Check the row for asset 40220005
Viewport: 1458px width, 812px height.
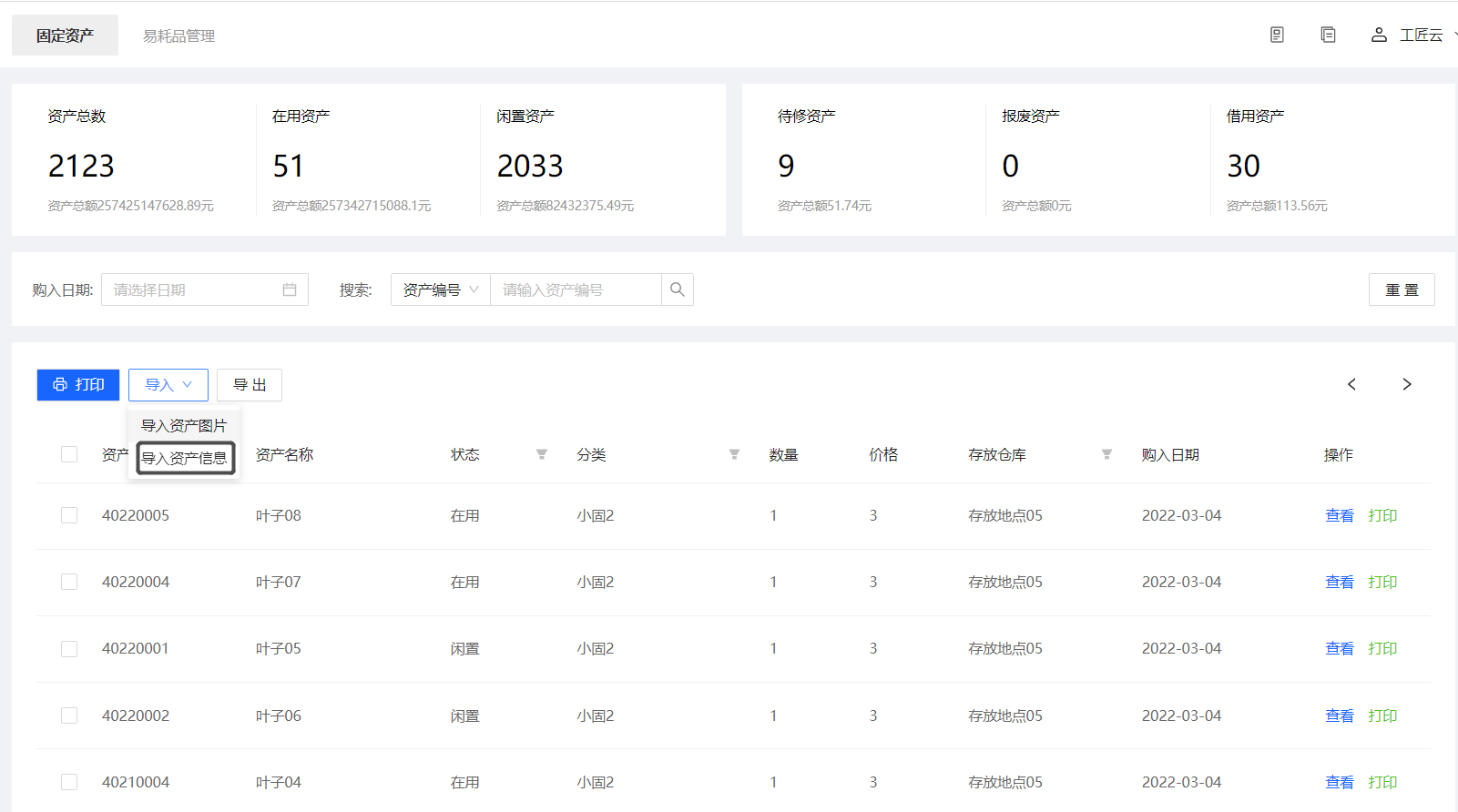pyautogui.click(x=69, y=515)
